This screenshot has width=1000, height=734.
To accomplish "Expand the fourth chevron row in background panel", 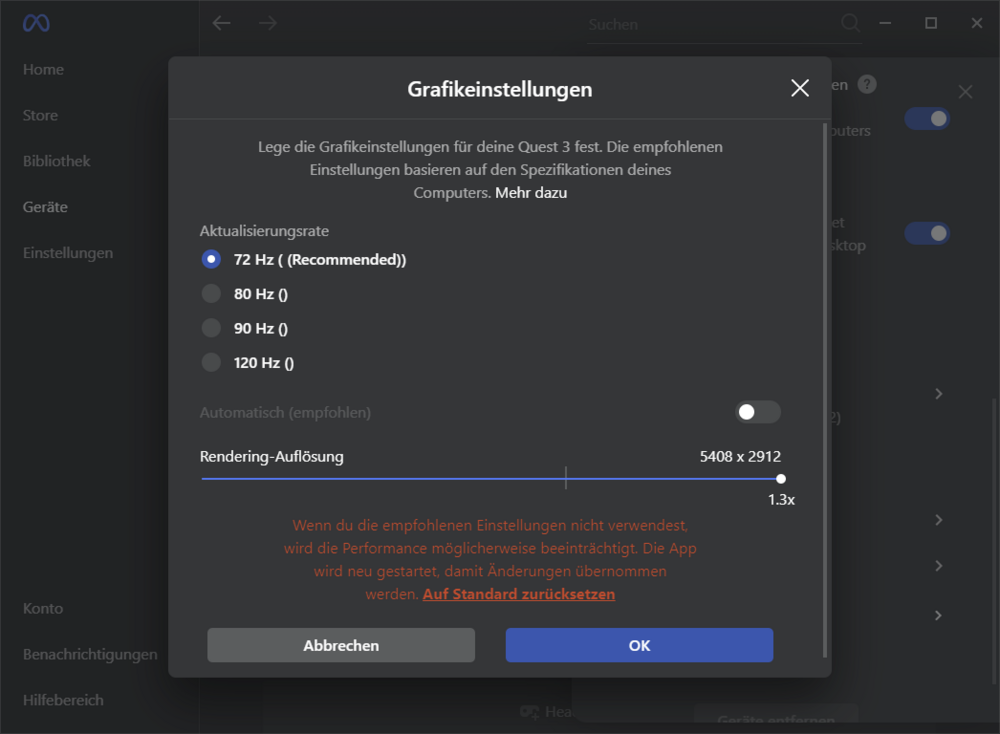I will pyautogui.click(x=938, y=615).
